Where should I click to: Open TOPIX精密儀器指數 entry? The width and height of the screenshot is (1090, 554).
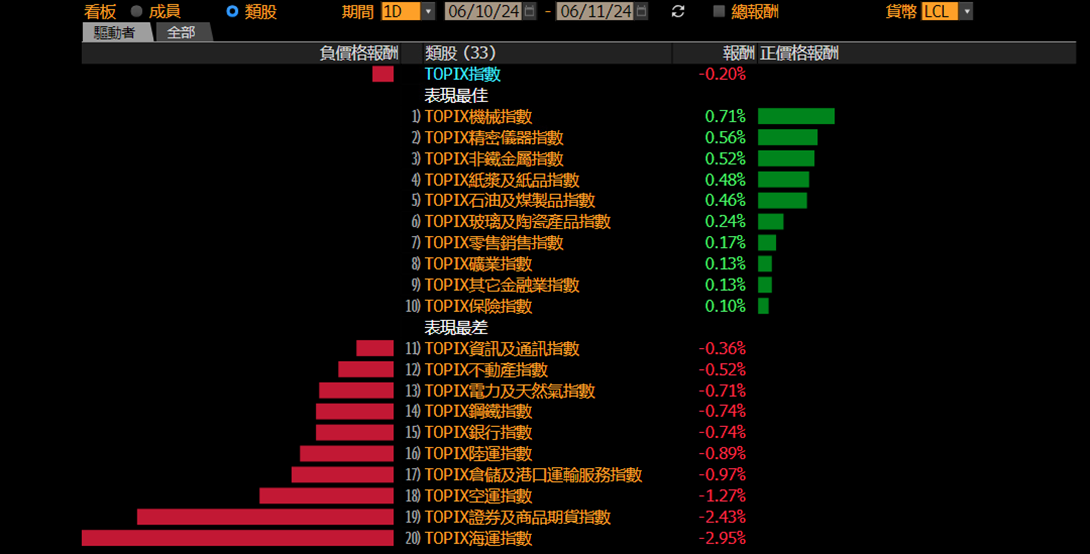(494, 138)
